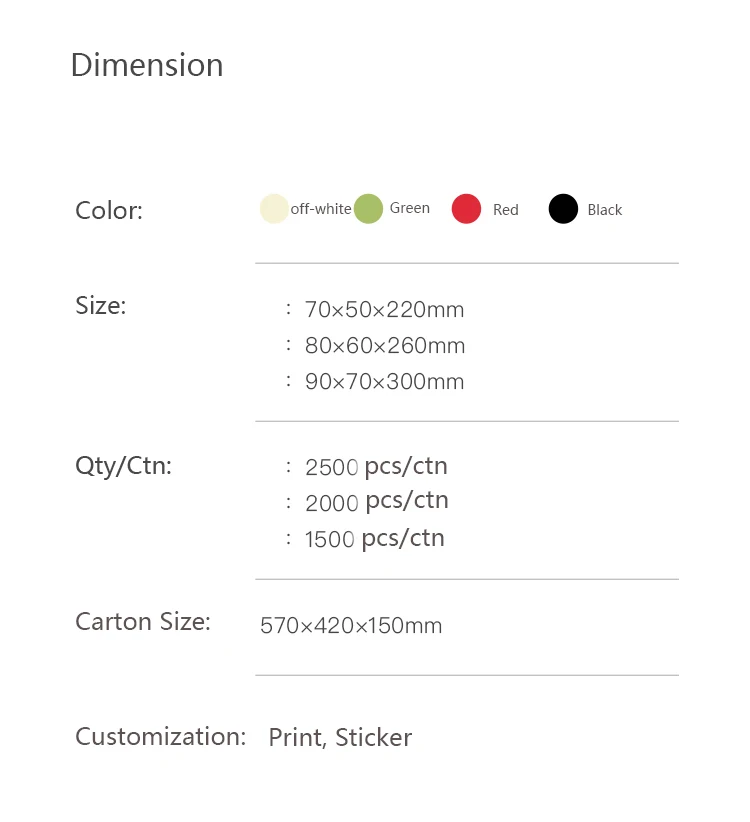Click the Qty/Ctn: row label
The width and height of the screenshot is (750, 822).
[x=124, y=466]
